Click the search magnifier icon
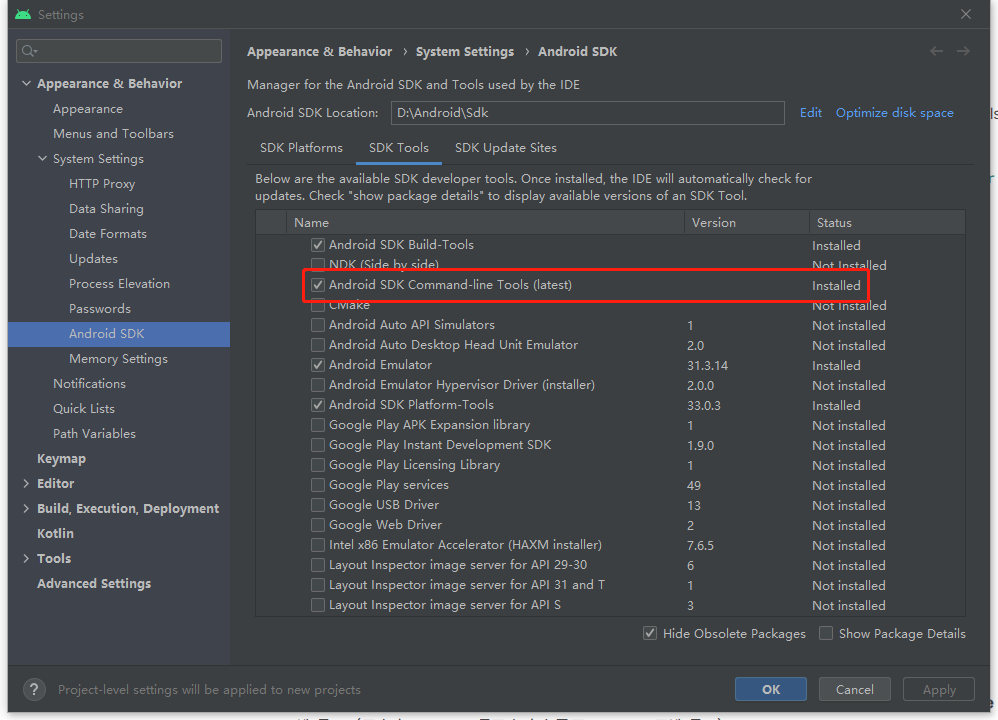Screen dimensions: 998x720 (x=29, y=51)
